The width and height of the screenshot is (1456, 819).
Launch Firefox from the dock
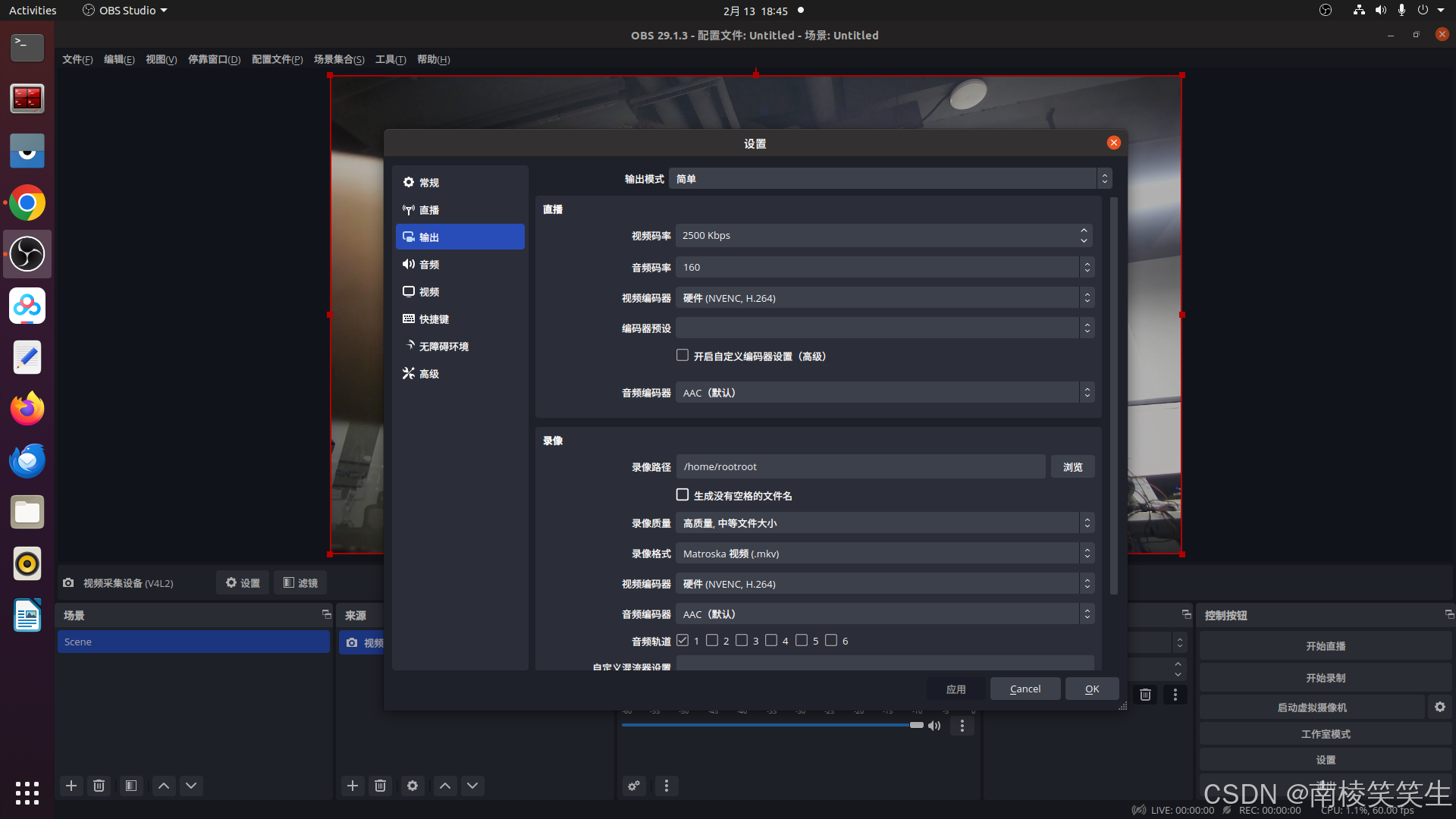coord(27,409)
